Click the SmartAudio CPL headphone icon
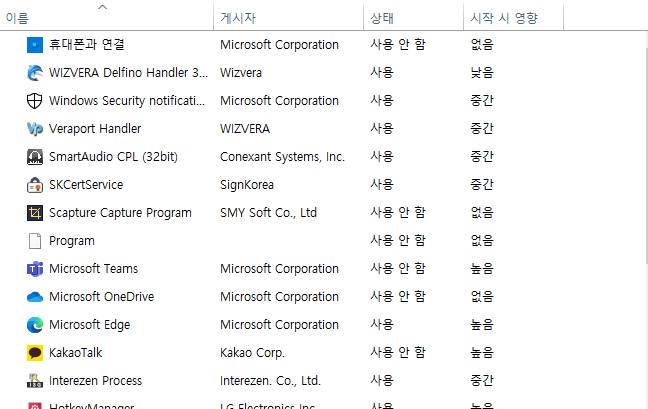This screenshot has height=409, width=648. coord(35,157)
